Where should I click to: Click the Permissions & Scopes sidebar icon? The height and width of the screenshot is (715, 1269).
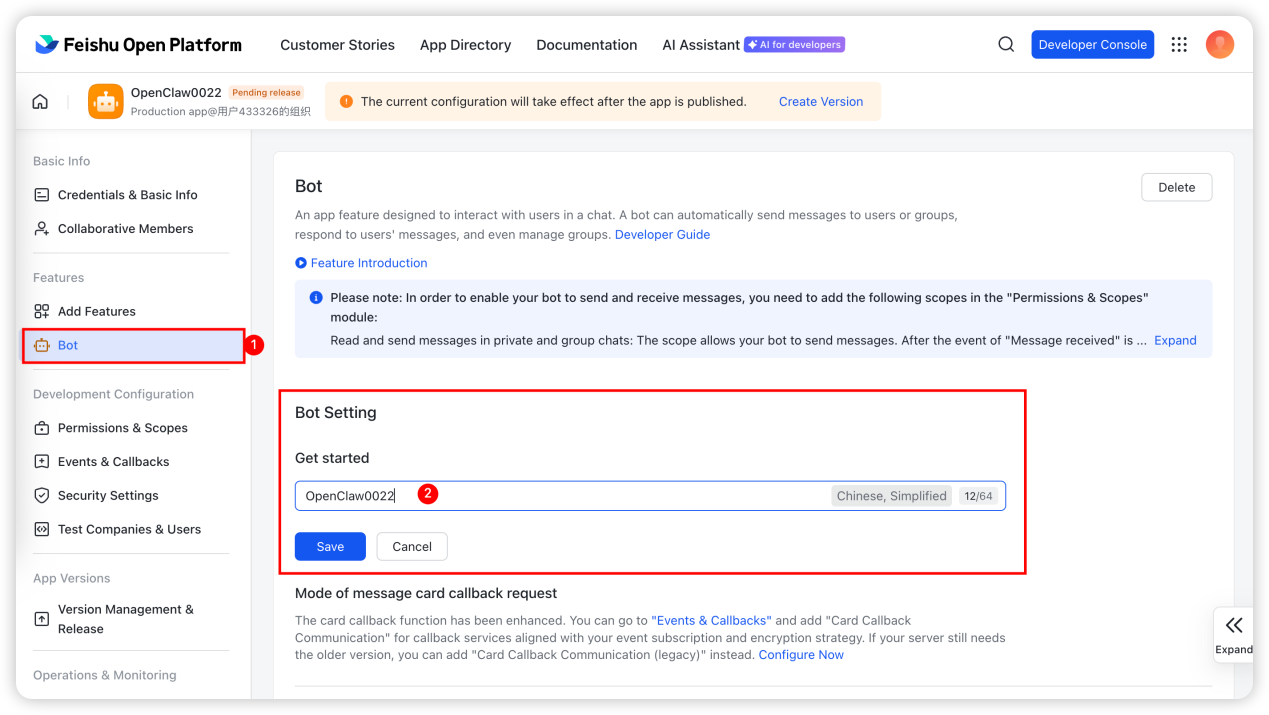42,428
